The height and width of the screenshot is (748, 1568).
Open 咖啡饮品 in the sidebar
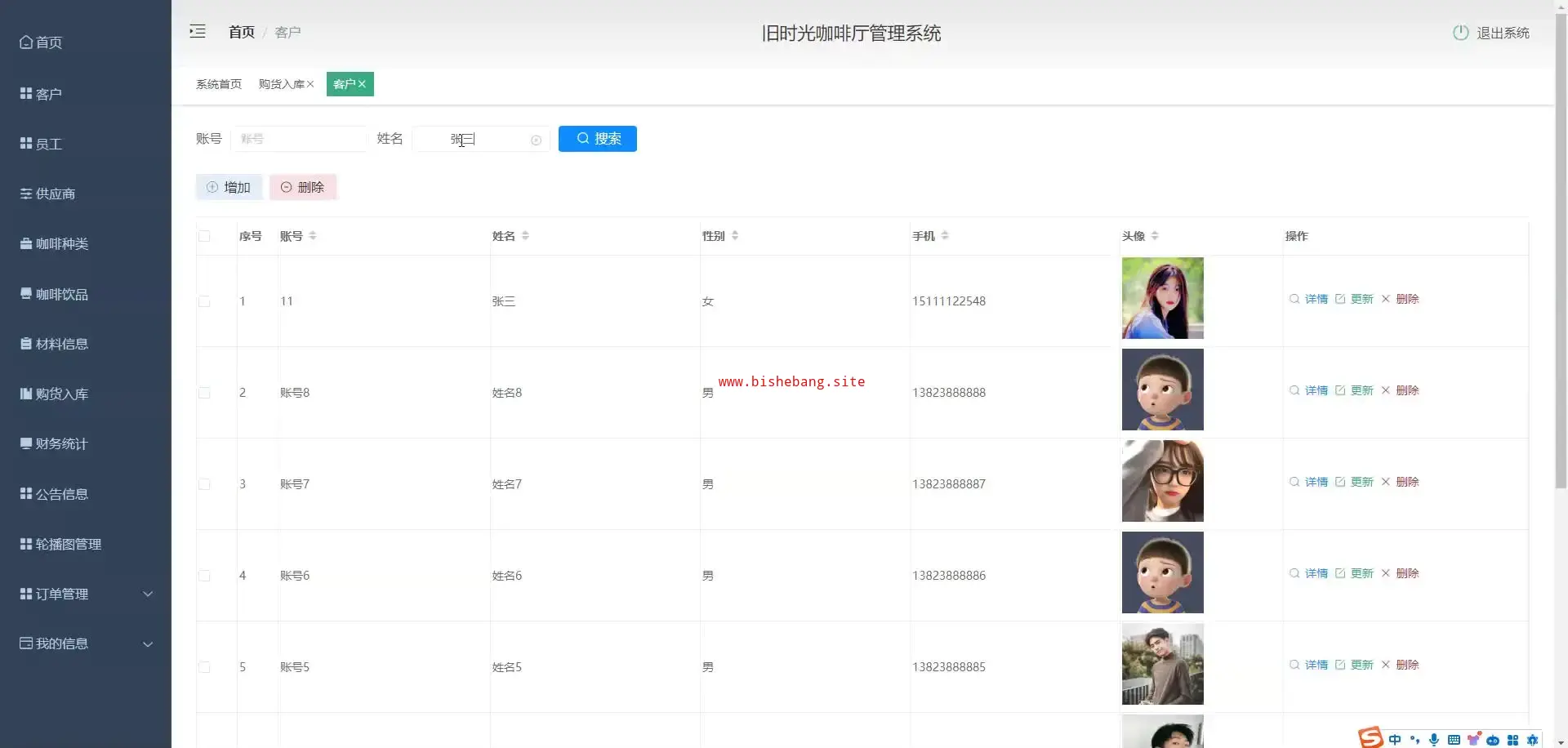(61, 294)
